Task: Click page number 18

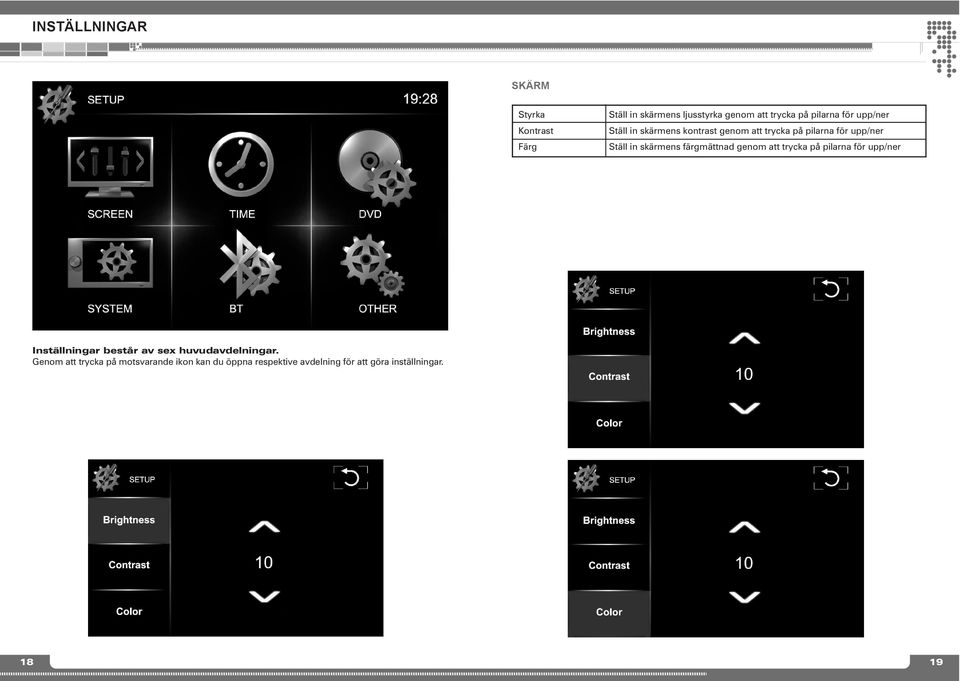Action: pyautogui.click(x=27, y=662)
